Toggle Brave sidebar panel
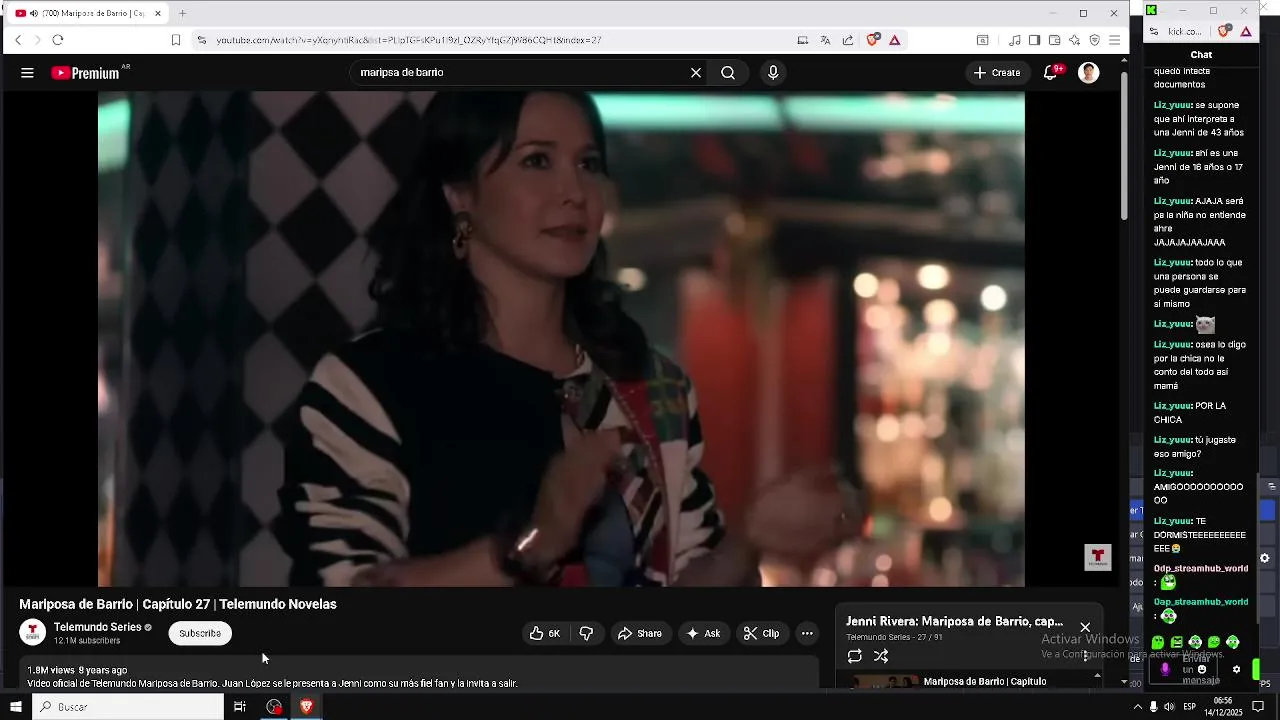Screen dimensions: 1280x720 (1034, 40)
